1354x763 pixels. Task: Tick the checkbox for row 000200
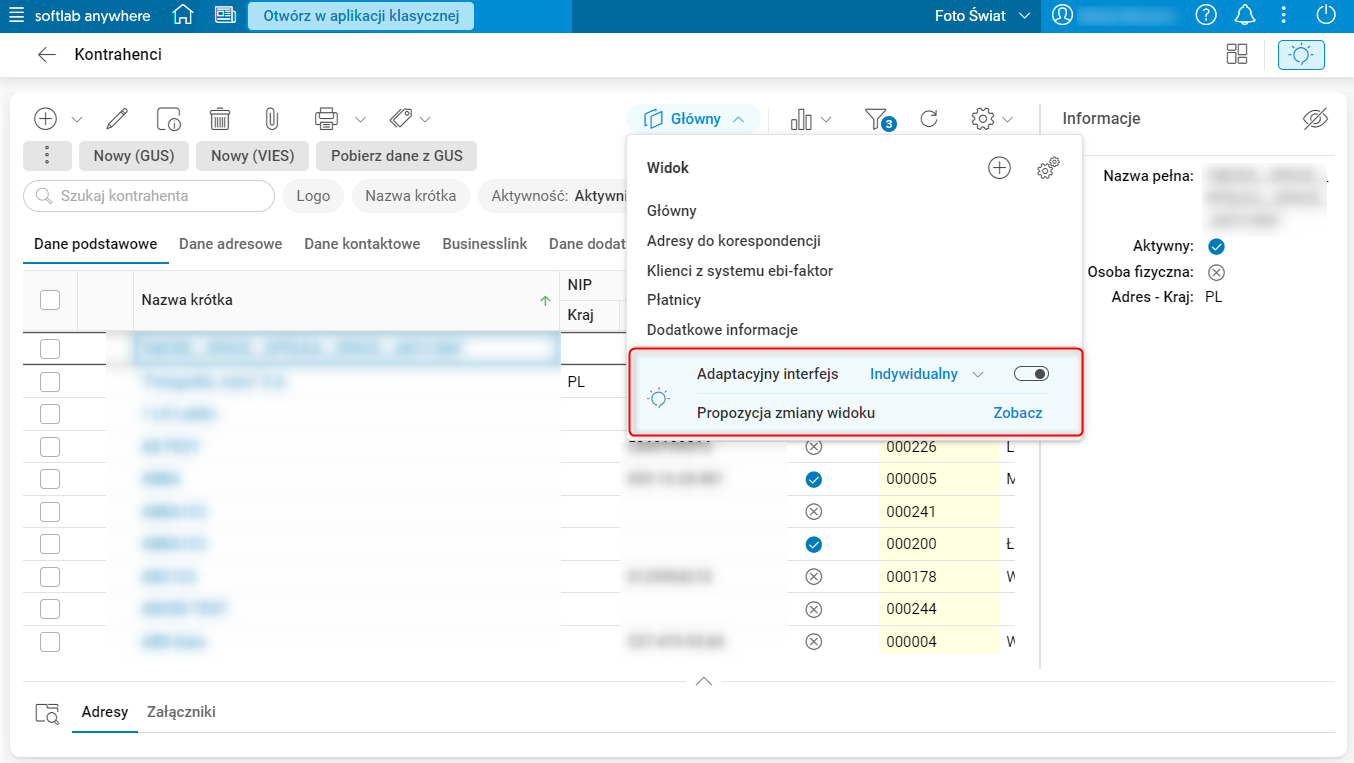pos(50,544)
